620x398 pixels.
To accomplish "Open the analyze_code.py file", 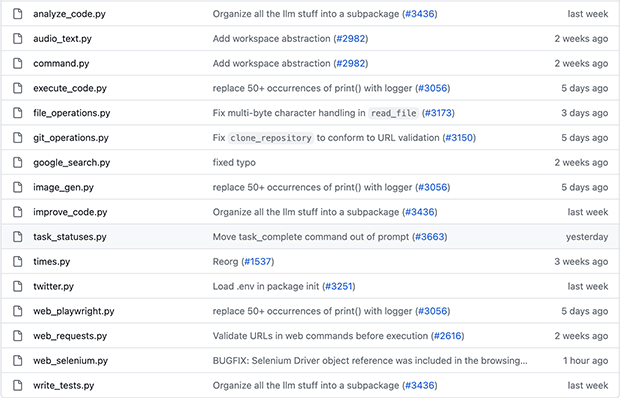I will 69,14.
